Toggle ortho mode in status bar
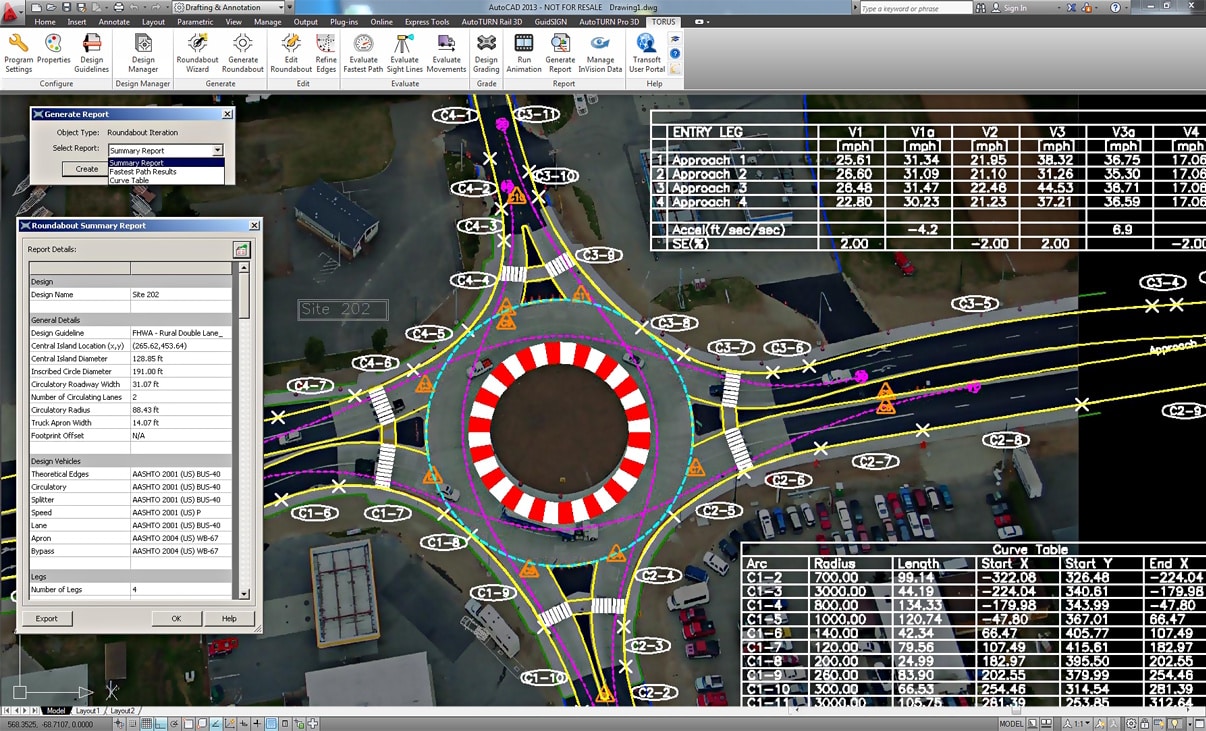Image resolution: width=1206 pixels, height=731 pixels. (160, 724)
